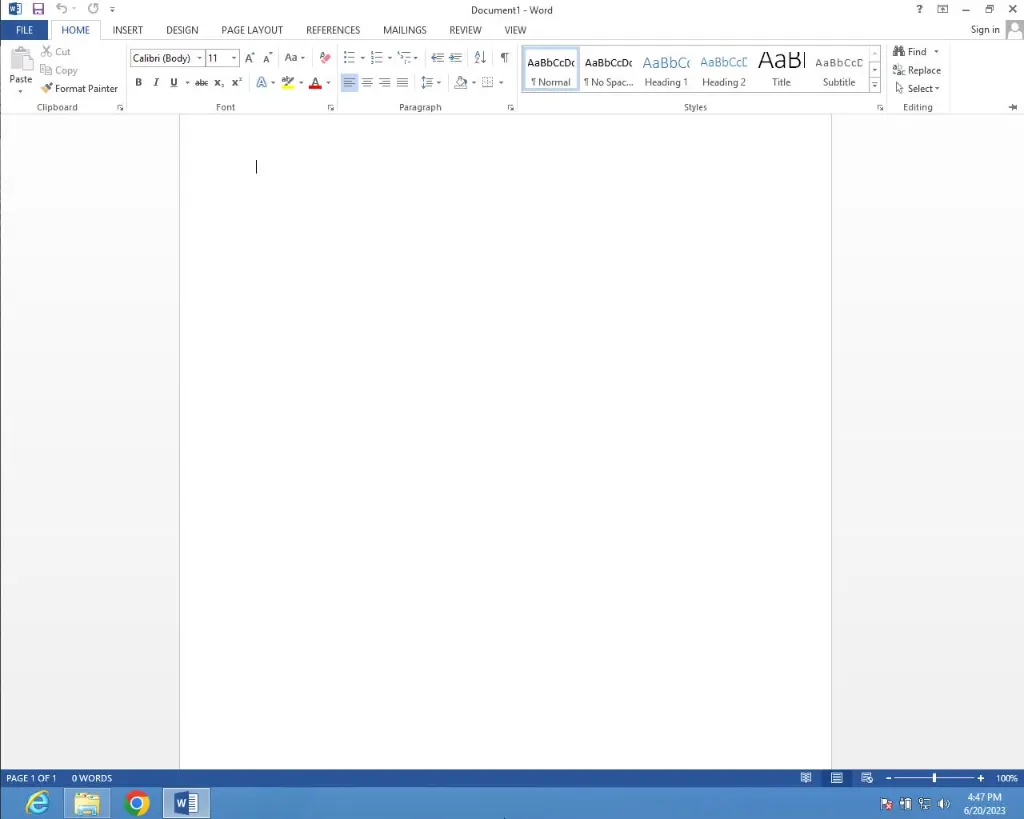1024x819 pixels.
Task: Click the zoom slider handle
Action: click(934, 778)
